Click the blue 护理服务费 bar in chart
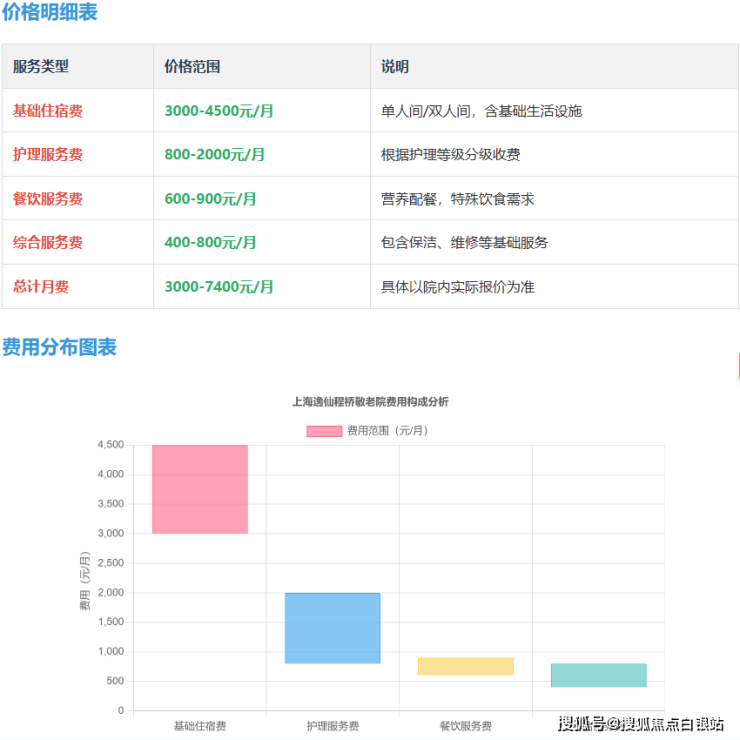This screenshot has width=740, height=740. 332,628
